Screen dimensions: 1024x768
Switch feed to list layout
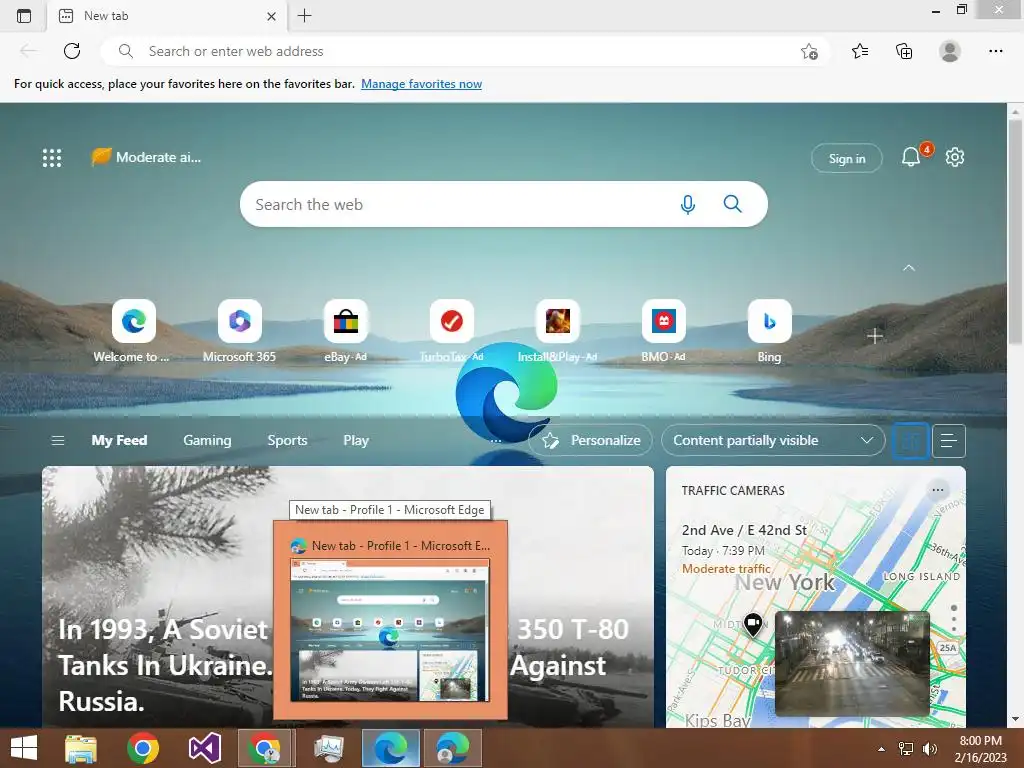(x=948, y=441)
